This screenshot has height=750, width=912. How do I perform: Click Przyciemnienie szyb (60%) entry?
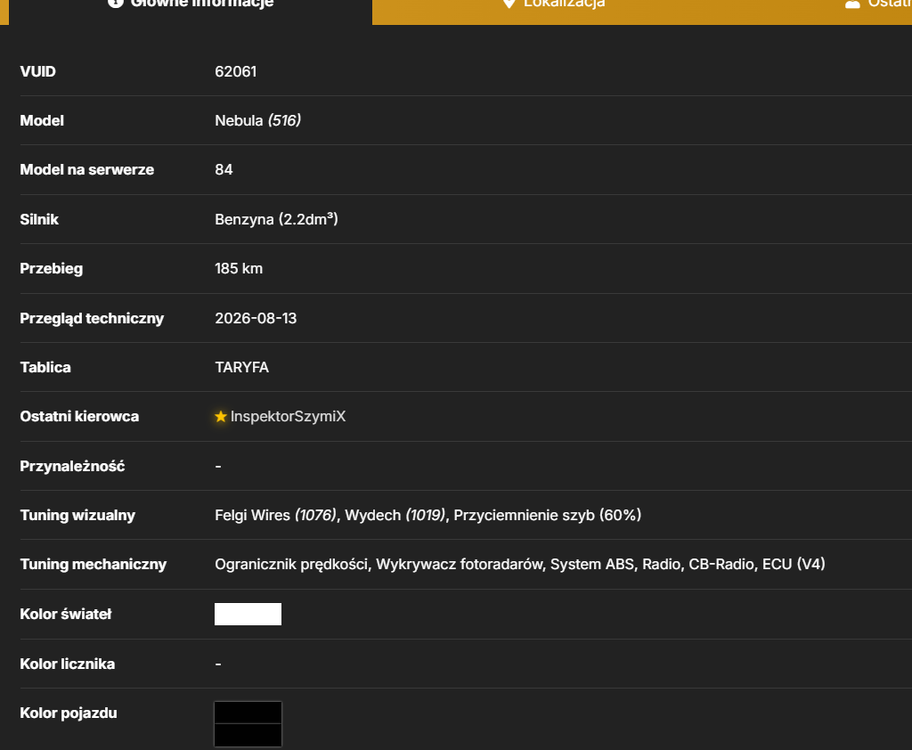coord(547,516)
